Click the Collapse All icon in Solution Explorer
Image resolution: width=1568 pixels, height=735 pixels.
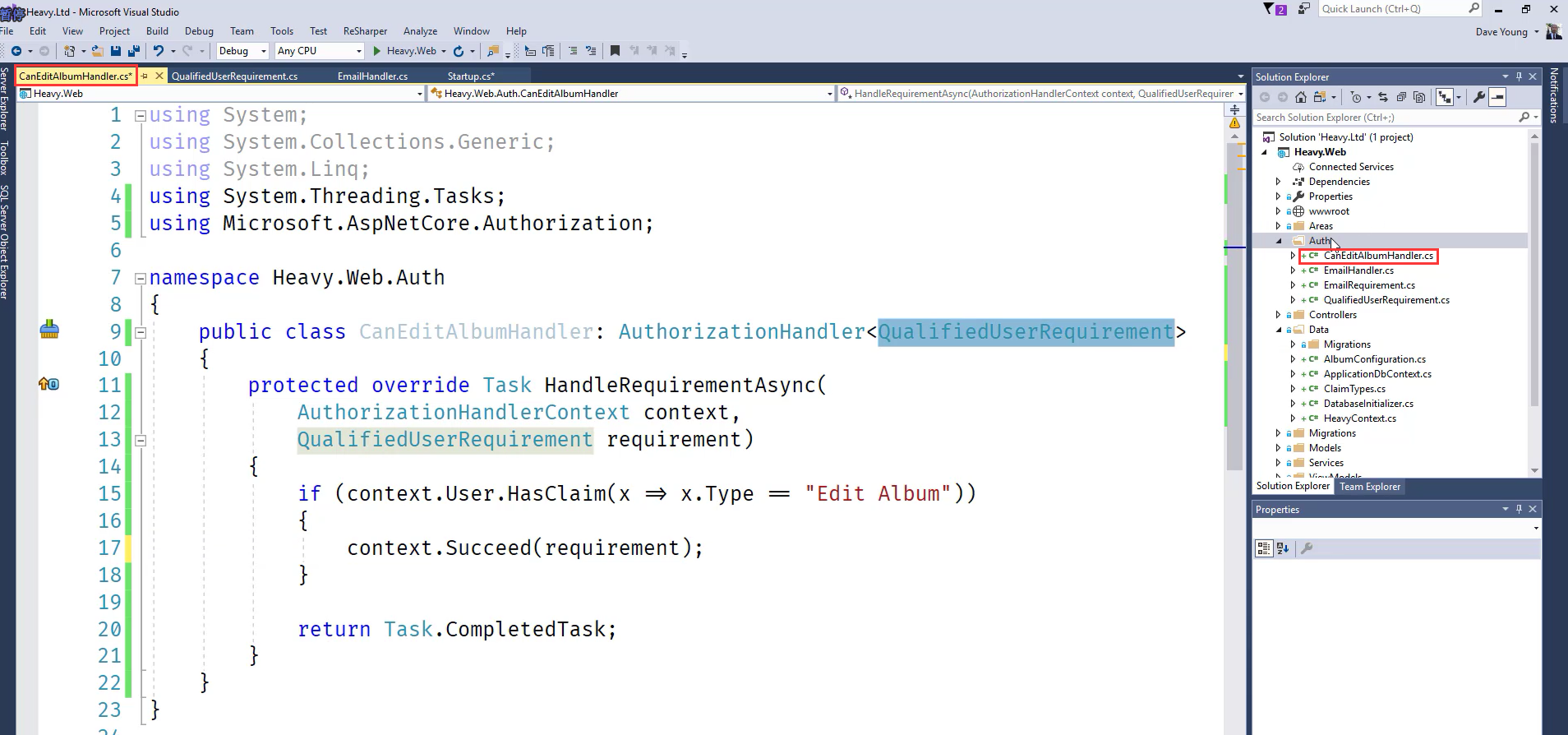click(1401, 97)
